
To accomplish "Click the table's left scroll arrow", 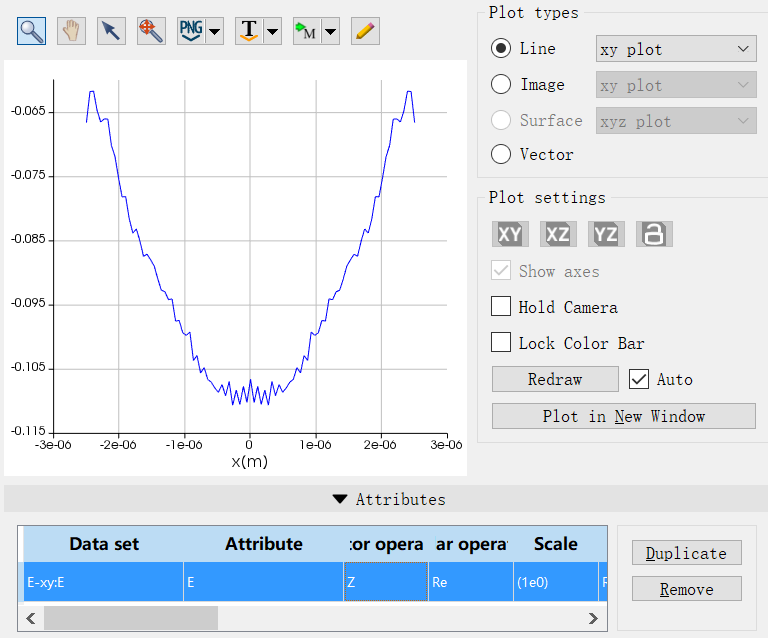I will click(x=31, y=618).
